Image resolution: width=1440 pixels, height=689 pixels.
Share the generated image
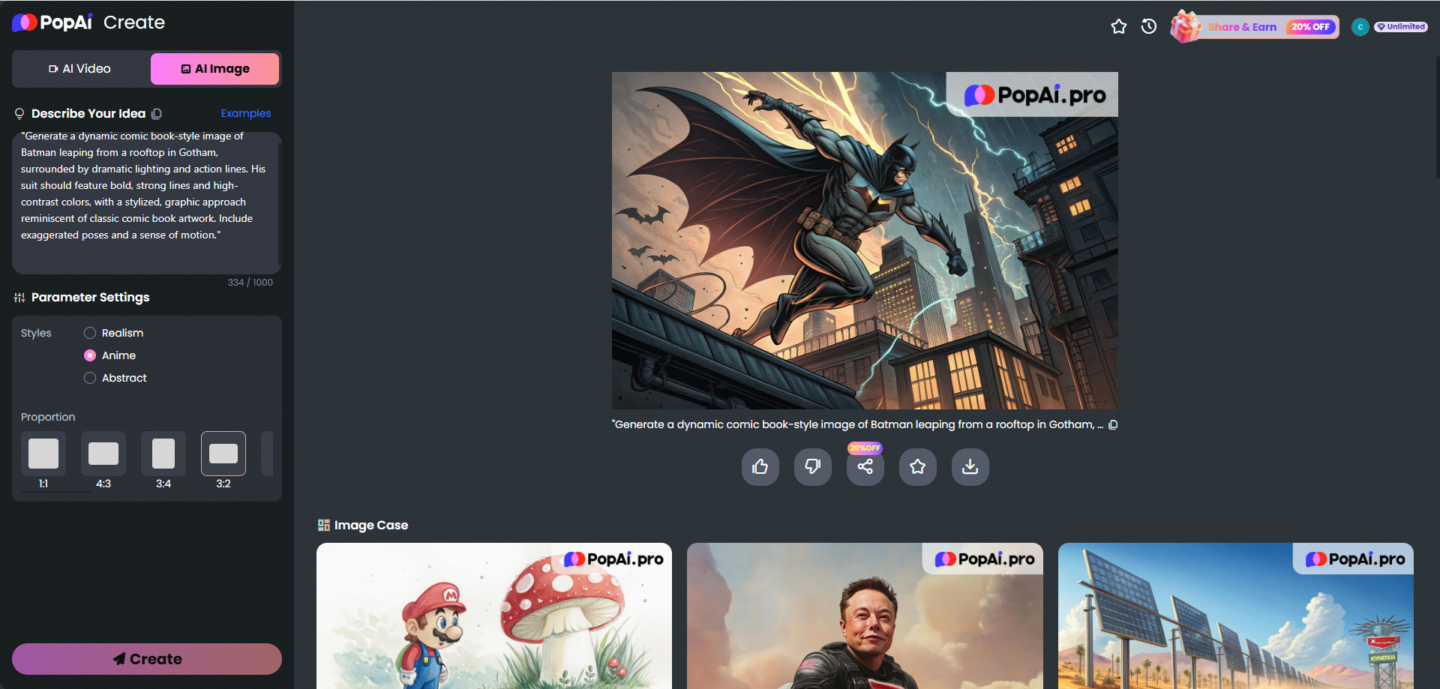tap(865, 466)
